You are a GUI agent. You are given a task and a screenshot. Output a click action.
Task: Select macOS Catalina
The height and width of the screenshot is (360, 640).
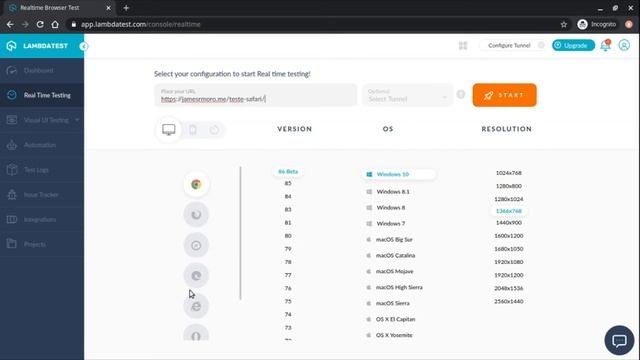(x=391, y=255)
